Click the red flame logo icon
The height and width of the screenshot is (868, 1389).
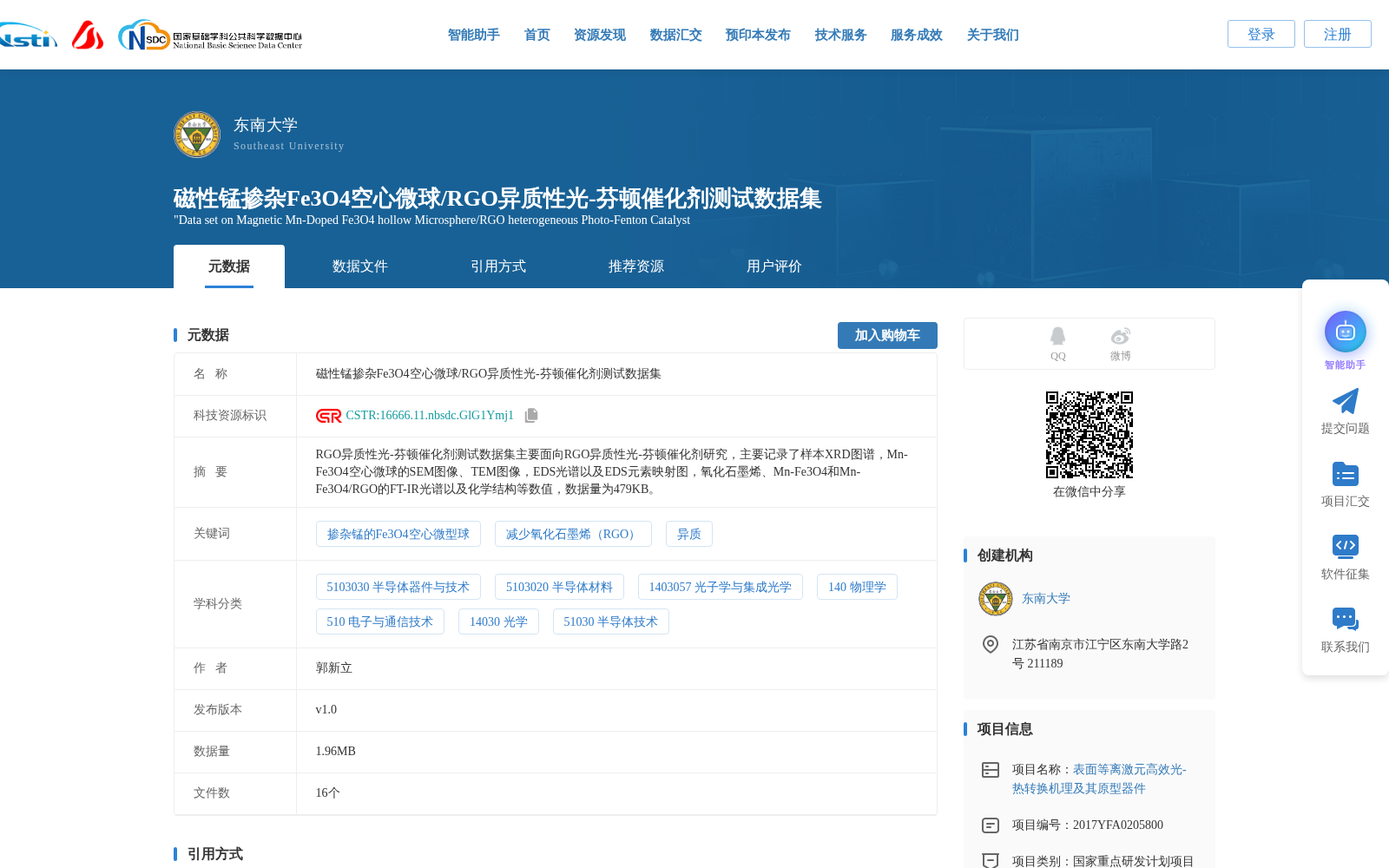pos(88,35)
